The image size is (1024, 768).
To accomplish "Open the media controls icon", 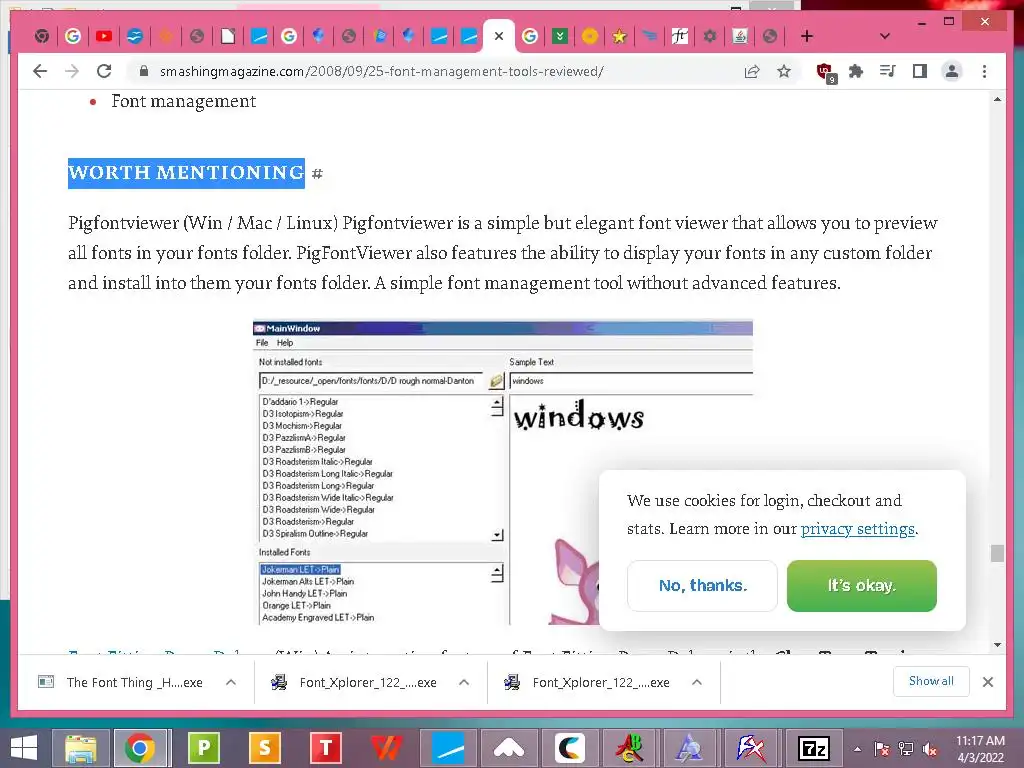I will pos(888,71).
